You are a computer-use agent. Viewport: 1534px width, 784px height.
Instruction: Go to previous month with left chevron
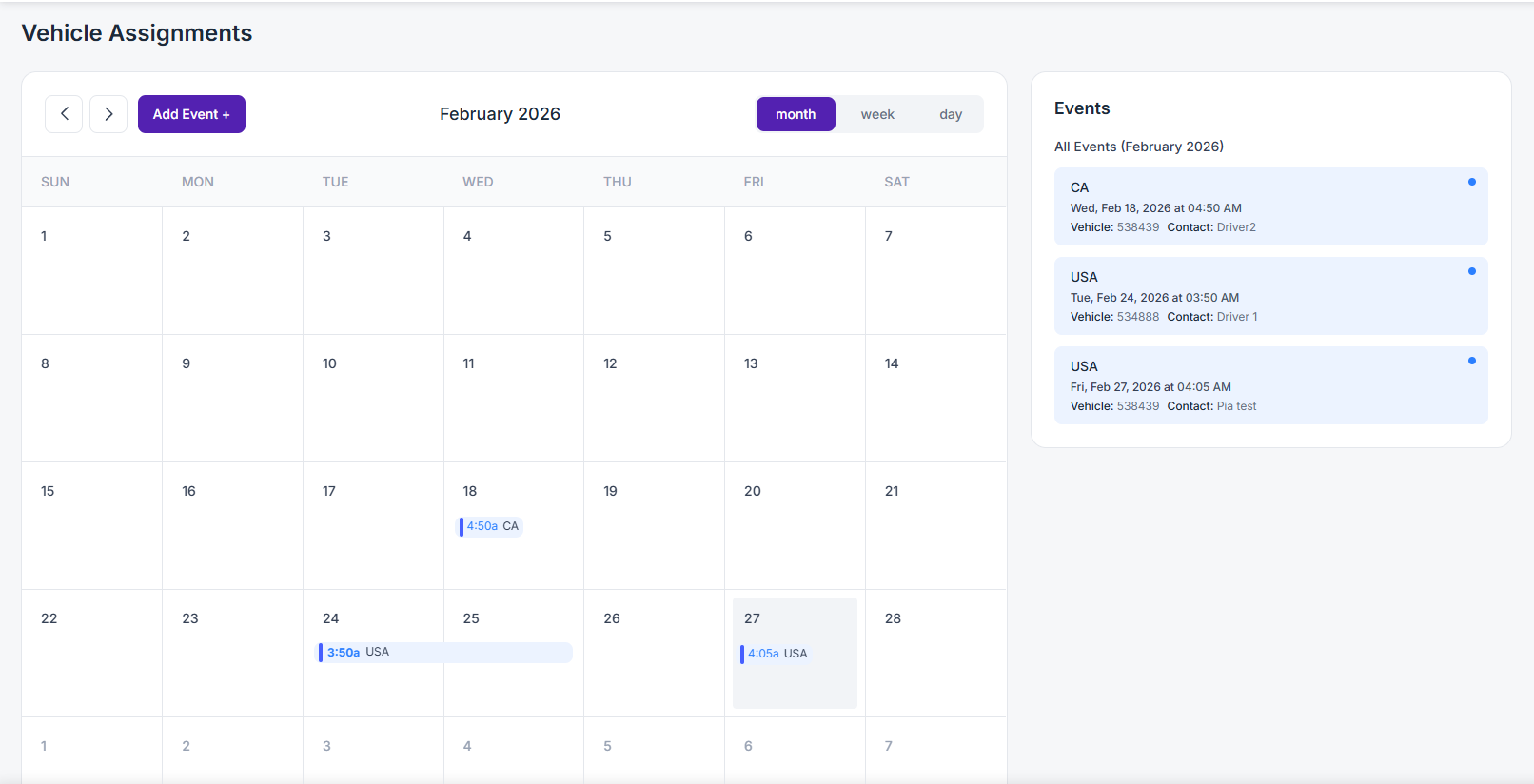click(x=64, y=114)
